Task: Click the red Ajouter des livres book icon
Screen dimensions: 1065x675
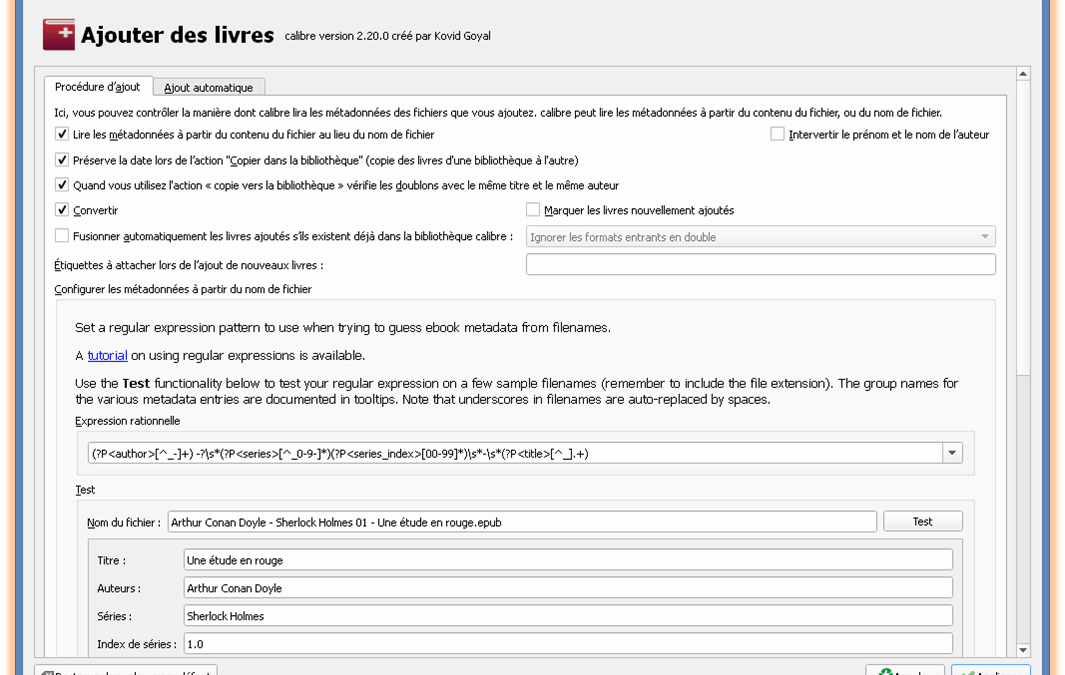Action: coord(58,34)
